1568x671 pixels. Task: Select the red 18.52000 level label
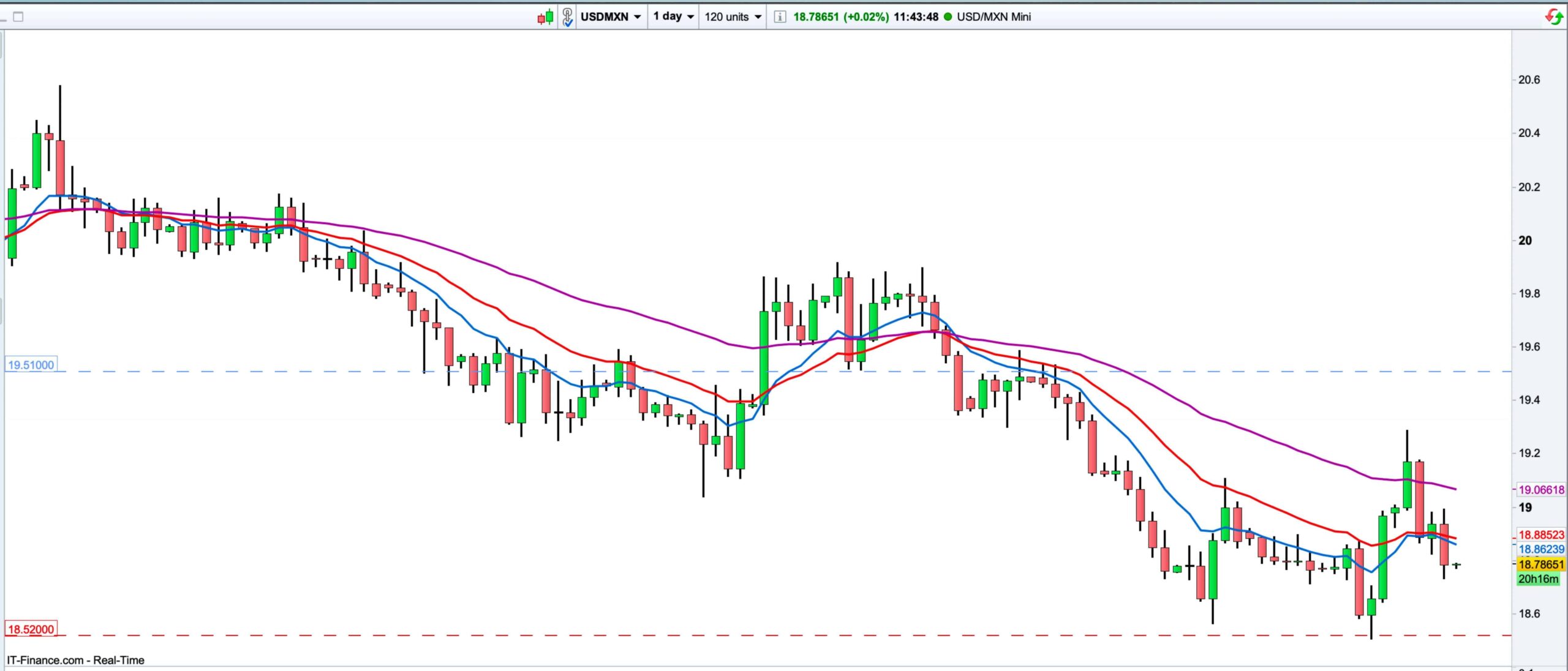(31, 629)
